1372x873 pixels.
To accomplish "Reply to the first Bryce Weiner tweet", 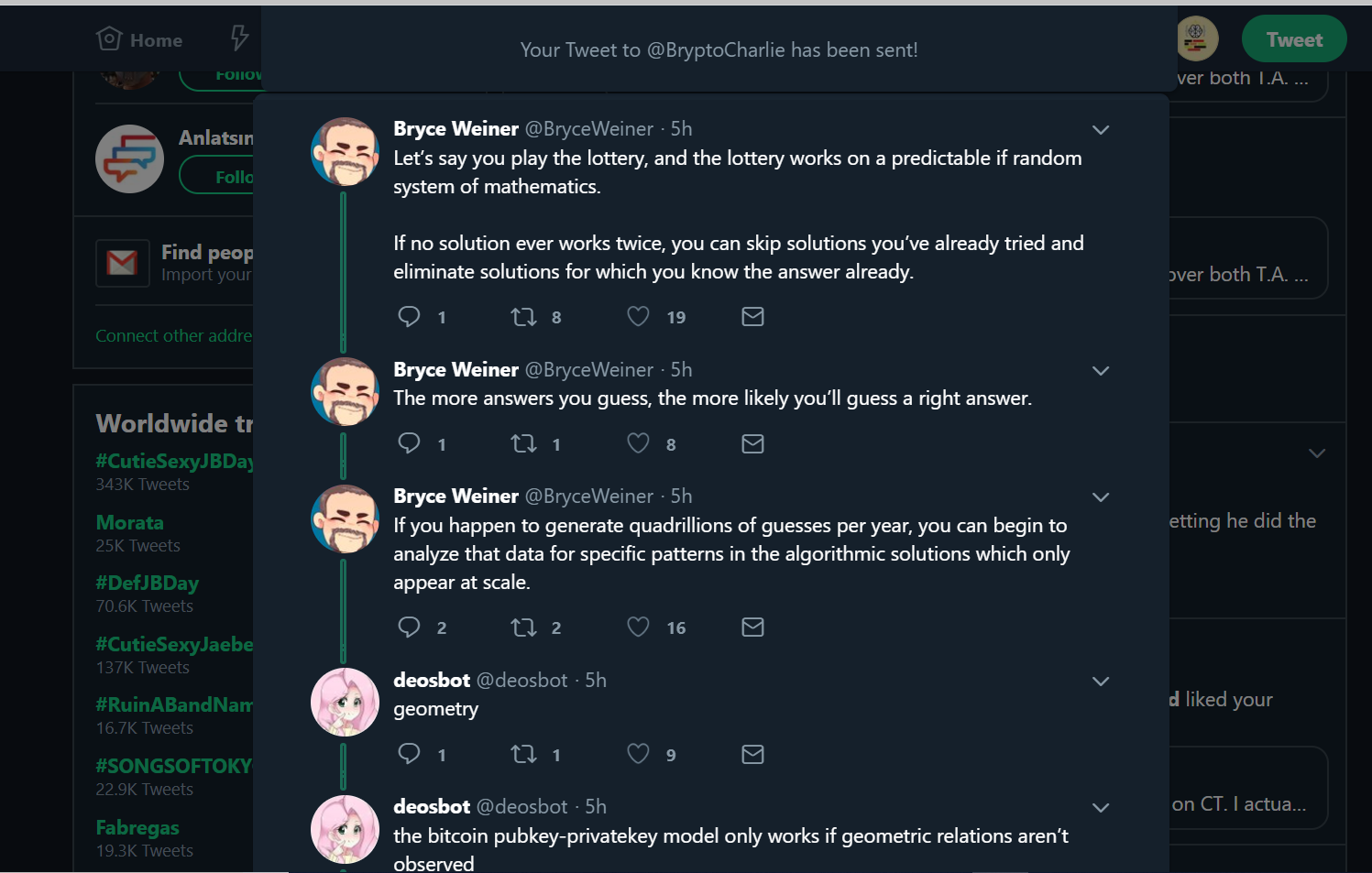I will click(x=409, y=317).
